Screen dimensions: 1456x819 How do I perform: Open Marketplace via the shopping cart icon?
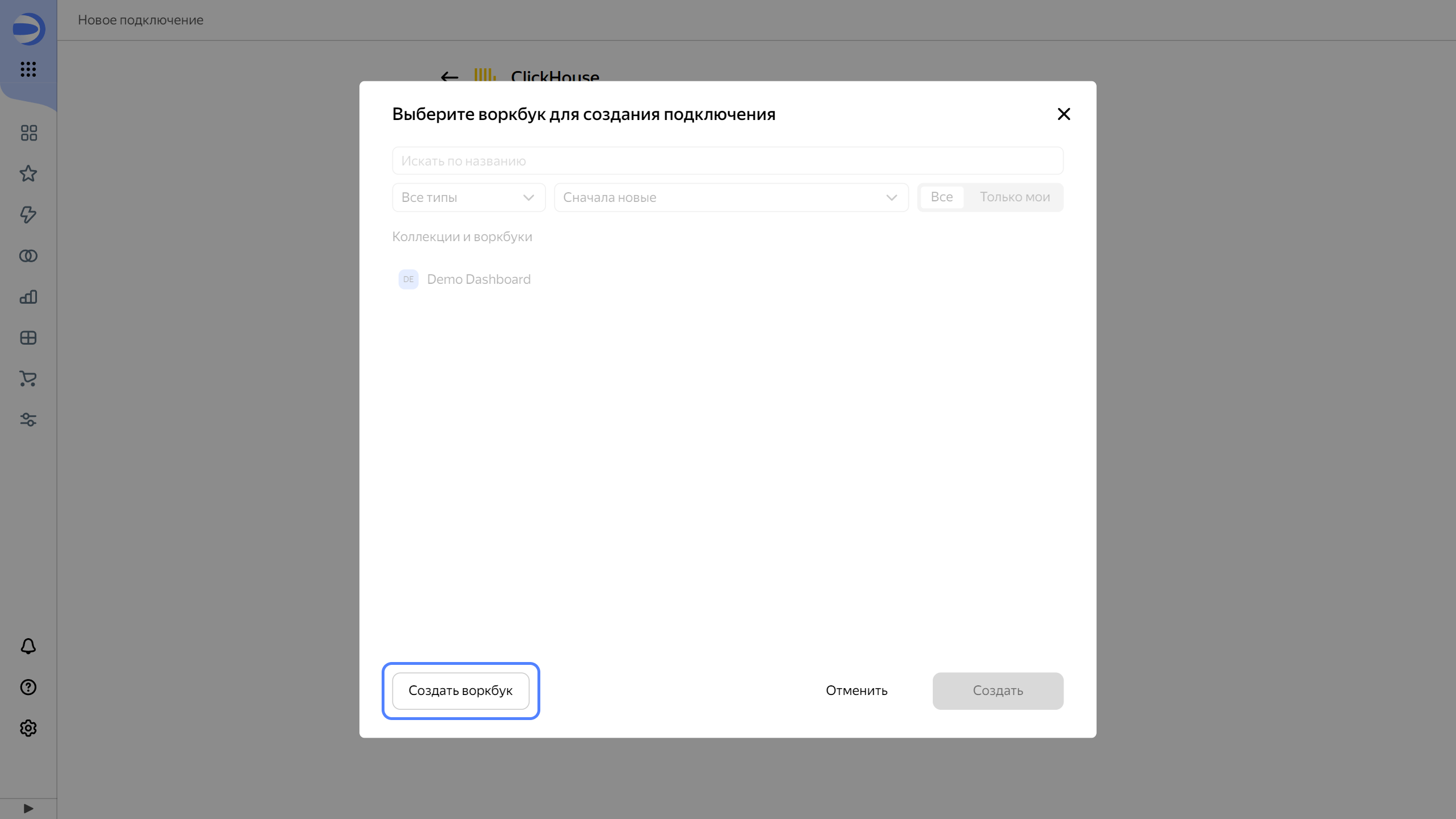(28, 379)
